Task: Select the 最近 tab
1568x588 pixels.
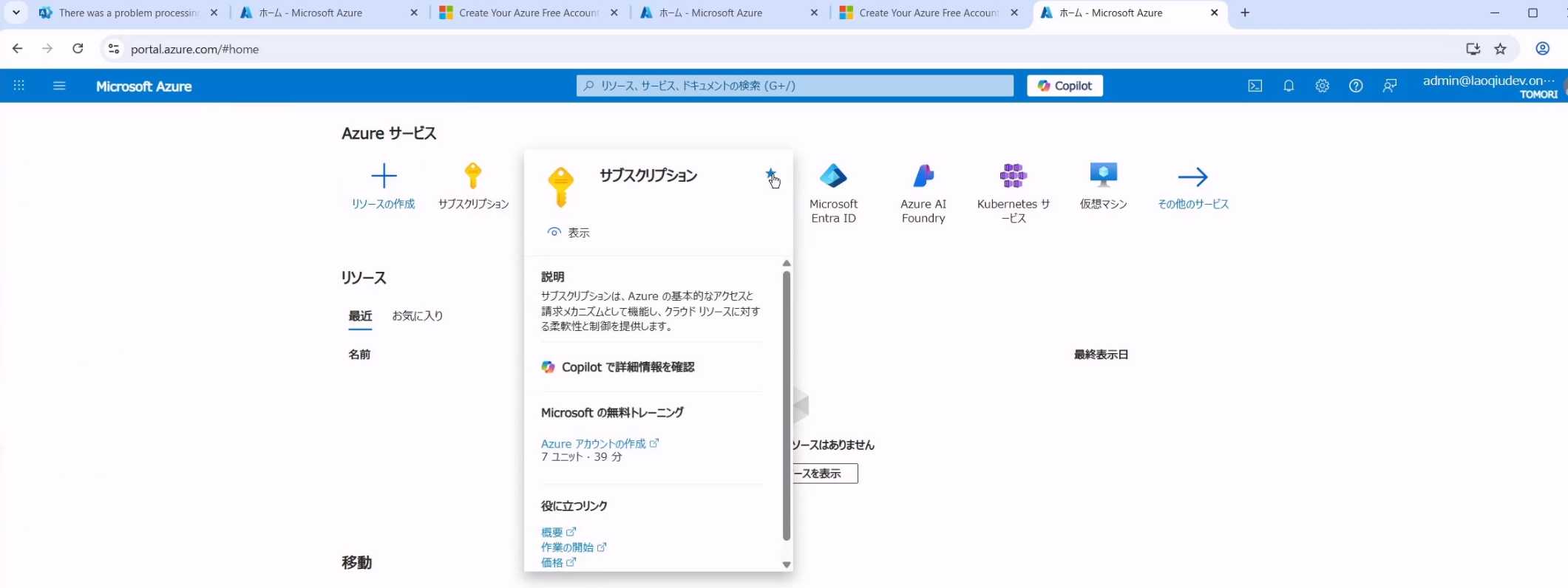Action: pyautogui.click(x=360, y=315)
